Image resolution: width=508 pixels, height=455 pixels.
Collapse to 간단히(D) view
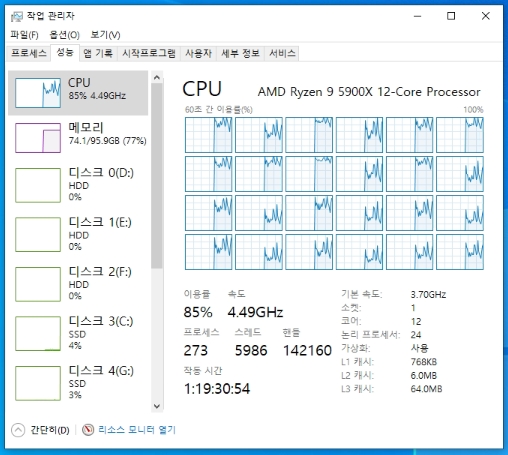[41, 430]
